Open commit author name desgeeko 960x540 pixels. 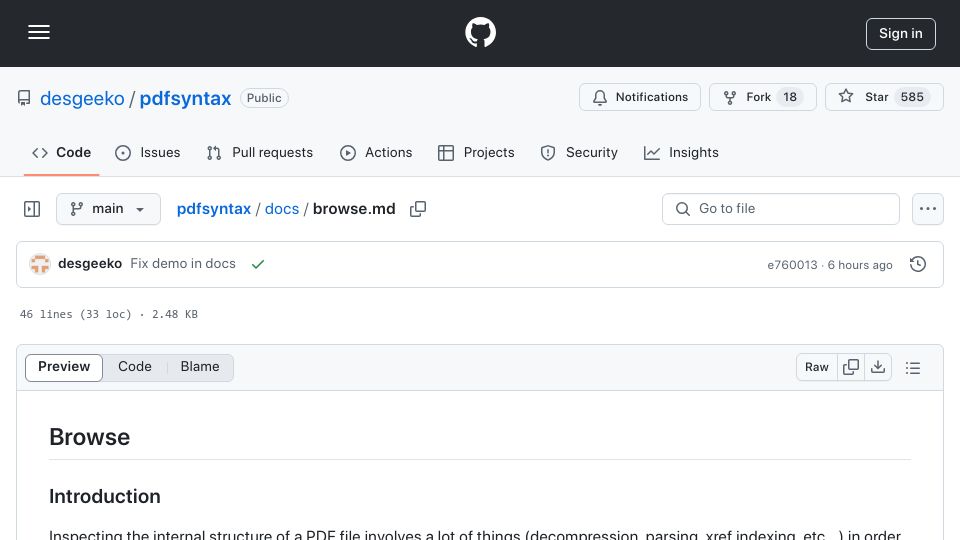(x=90, y=263)
